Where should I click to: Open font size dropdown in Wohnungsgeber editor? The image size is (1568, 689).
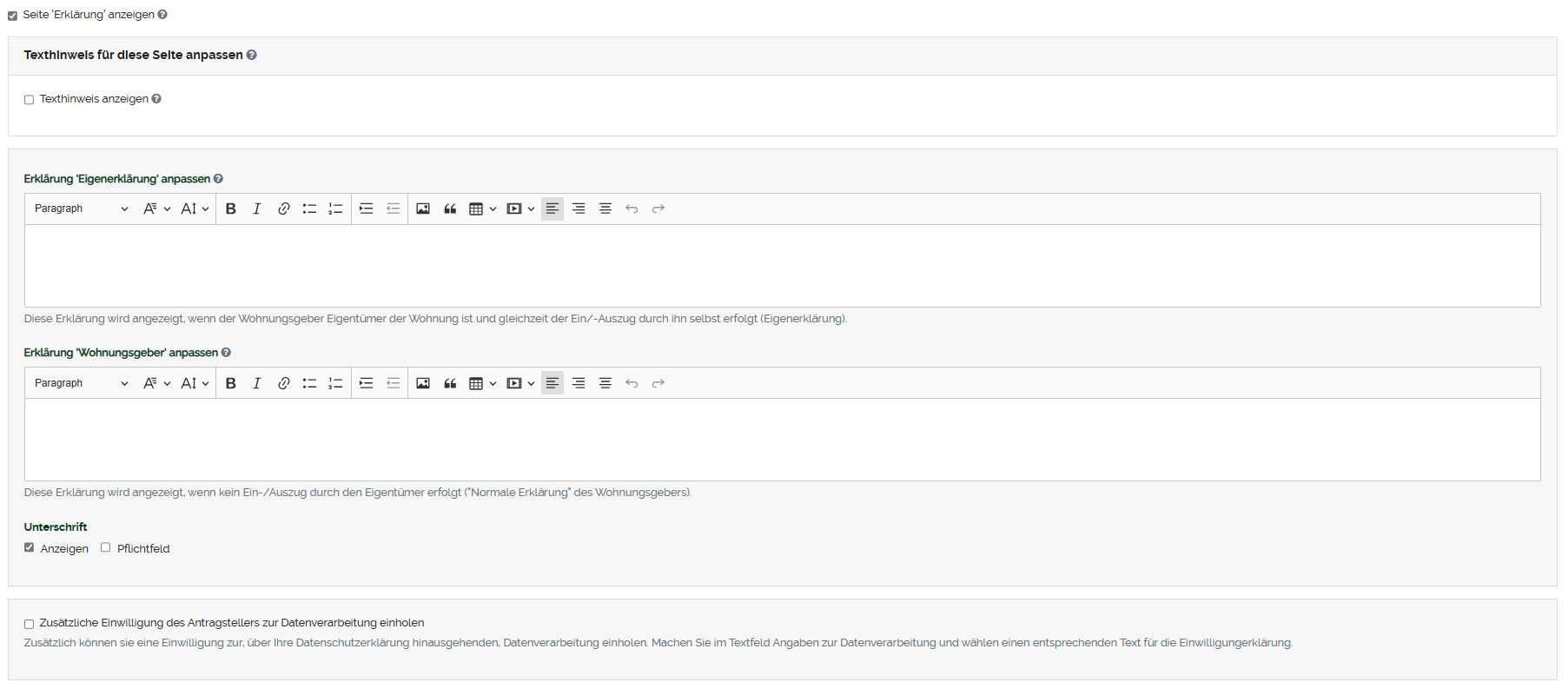tap(195, 383)
